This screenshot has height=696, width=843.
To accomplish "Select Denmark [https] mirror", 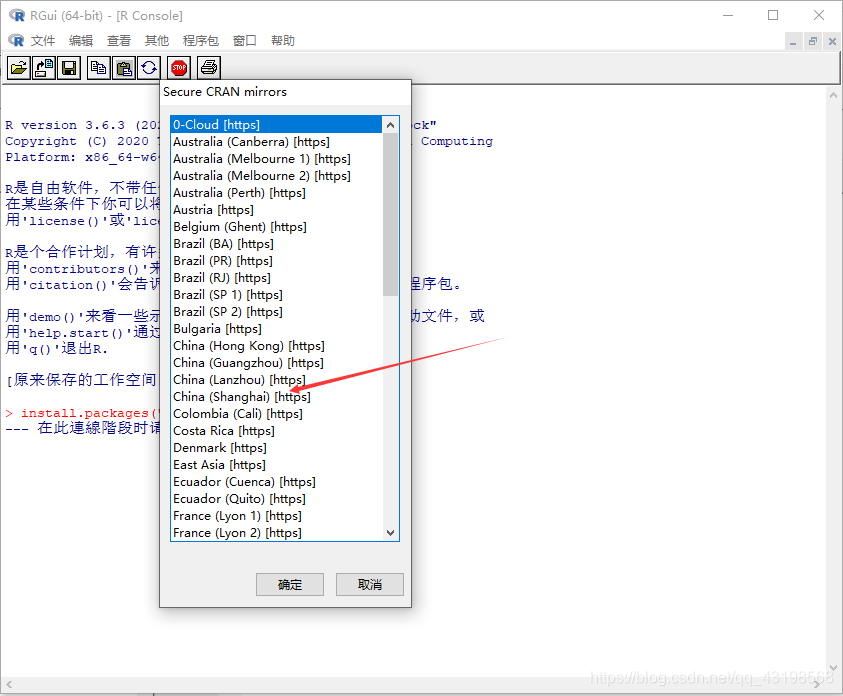I will click(276, 448).
